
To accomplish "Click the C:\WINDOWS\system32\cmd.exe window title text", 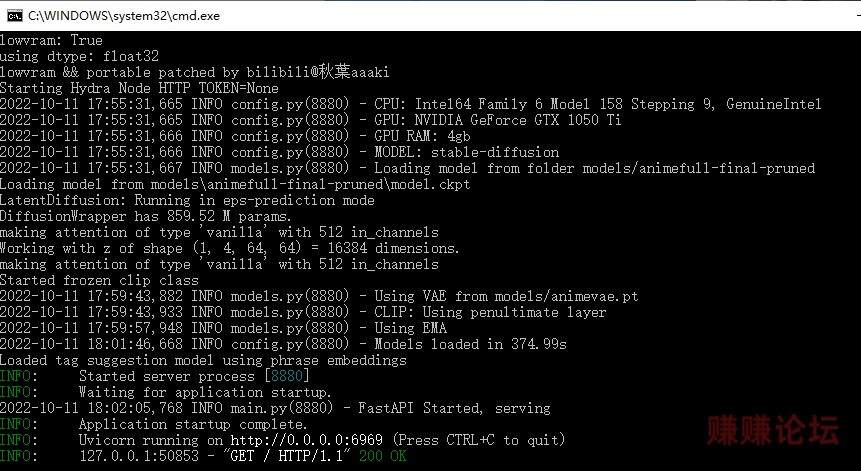I will point(124,16).
